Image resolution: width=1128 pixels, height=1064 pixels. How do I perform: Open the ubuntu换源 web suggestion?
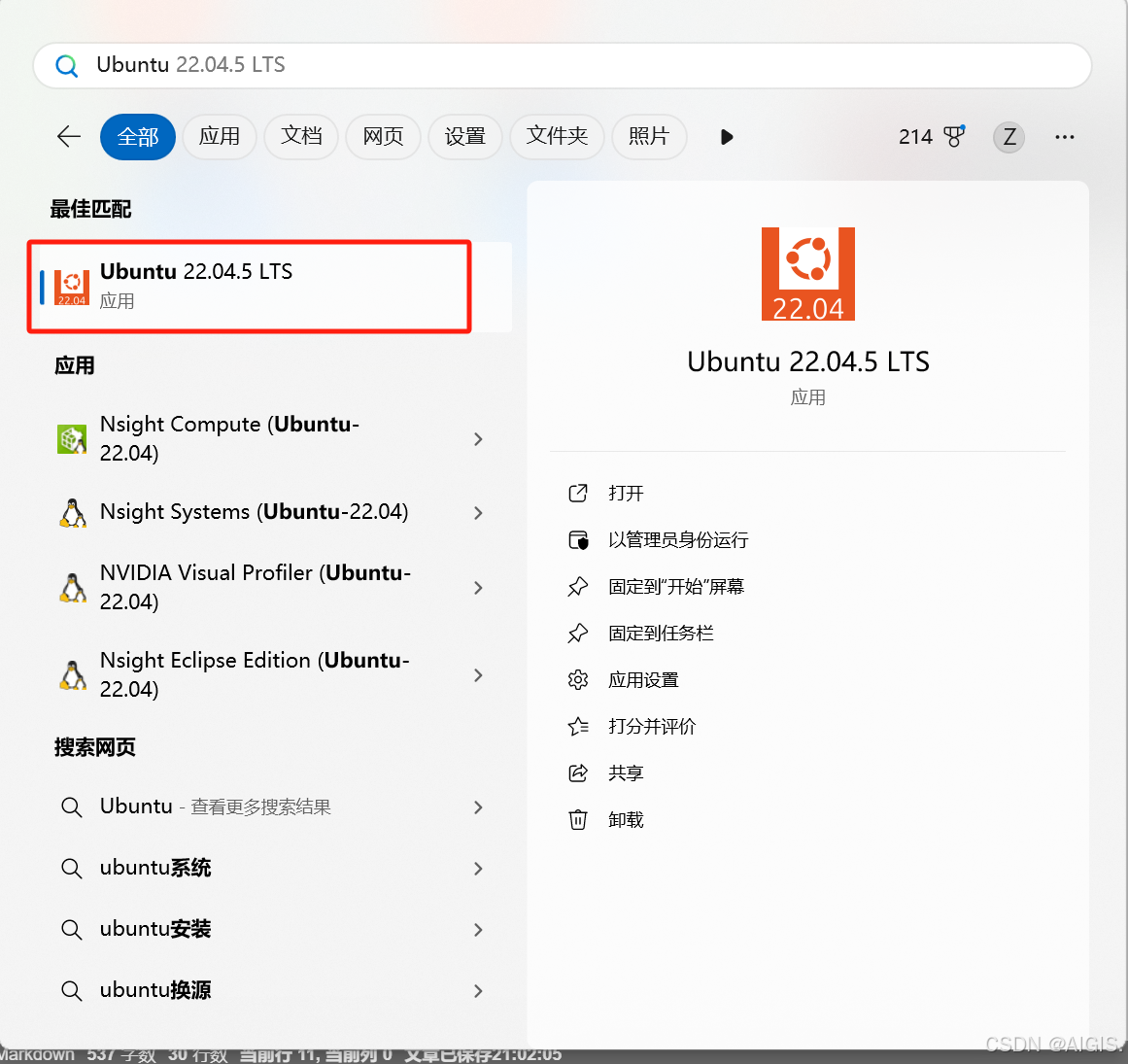pos(270,990)
